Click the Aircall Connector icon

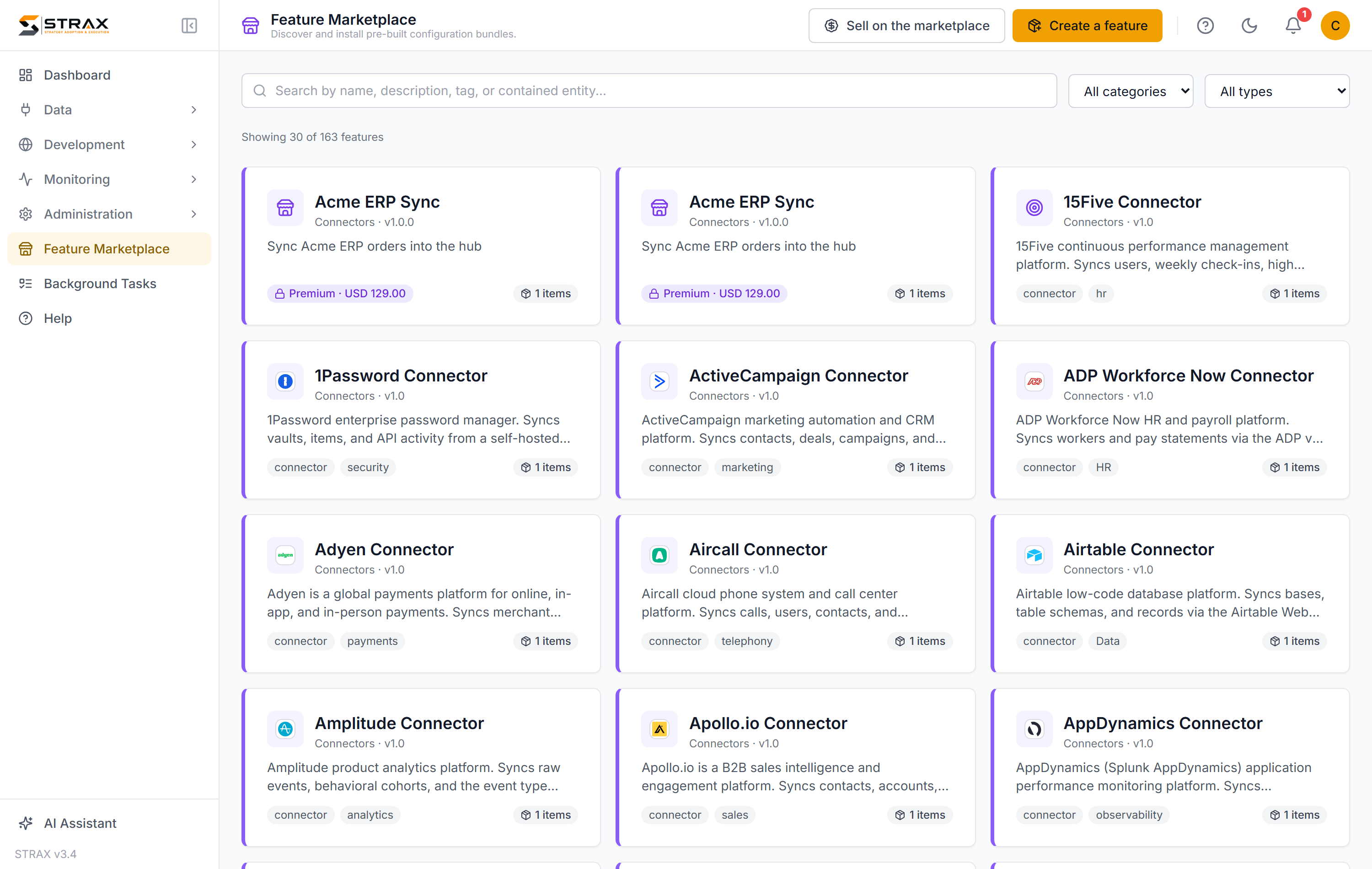coord(659,555)
